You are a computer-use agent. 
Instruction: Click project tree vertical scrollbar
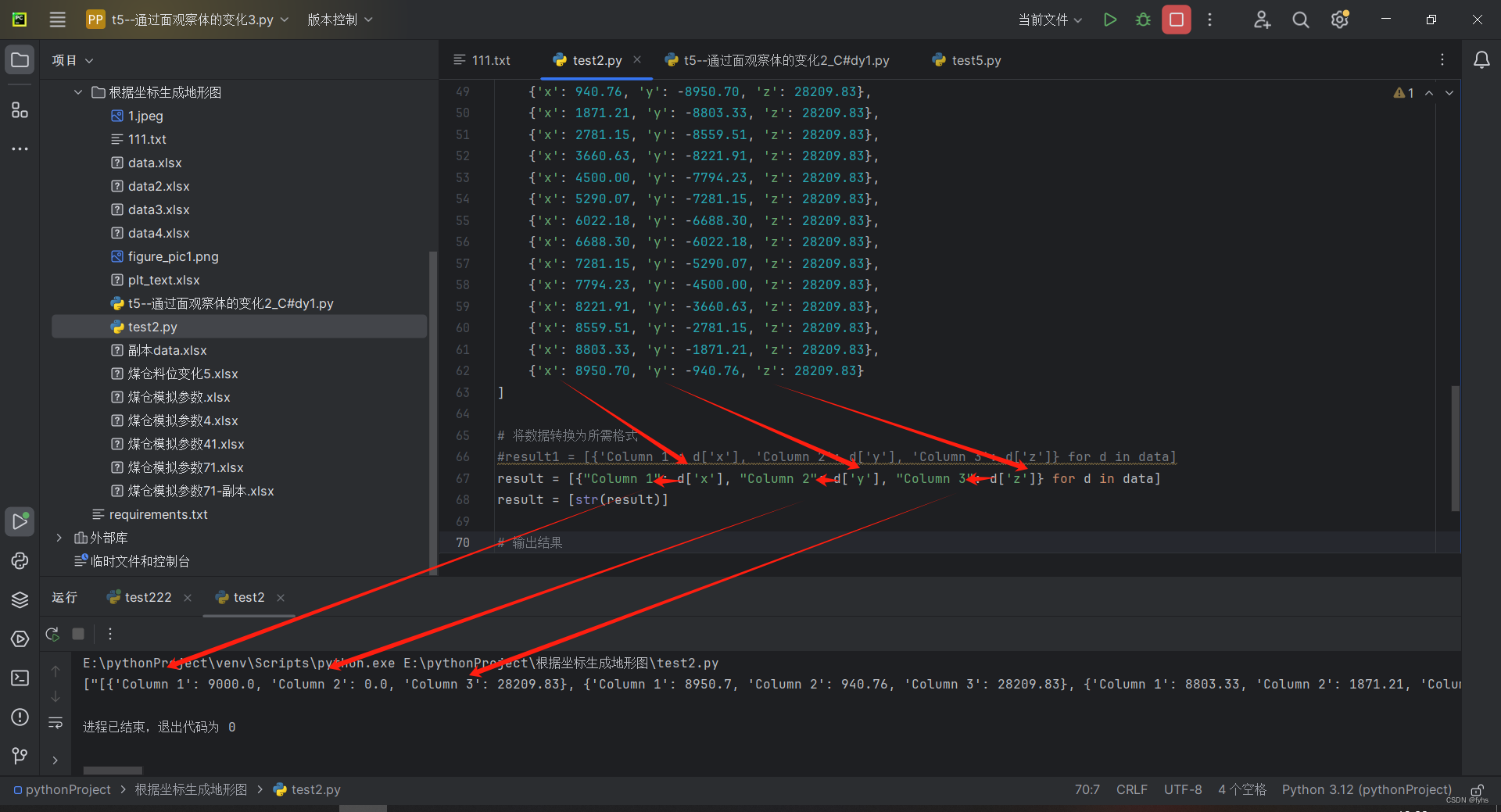pyautogui.click(x=433, y=412)
